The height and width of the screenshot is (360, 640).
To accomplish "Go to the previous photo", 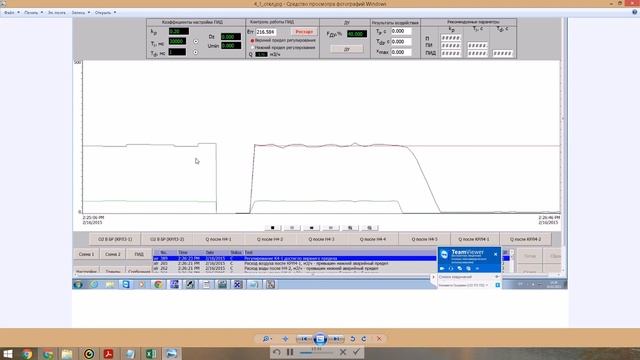I will [304, 339].
